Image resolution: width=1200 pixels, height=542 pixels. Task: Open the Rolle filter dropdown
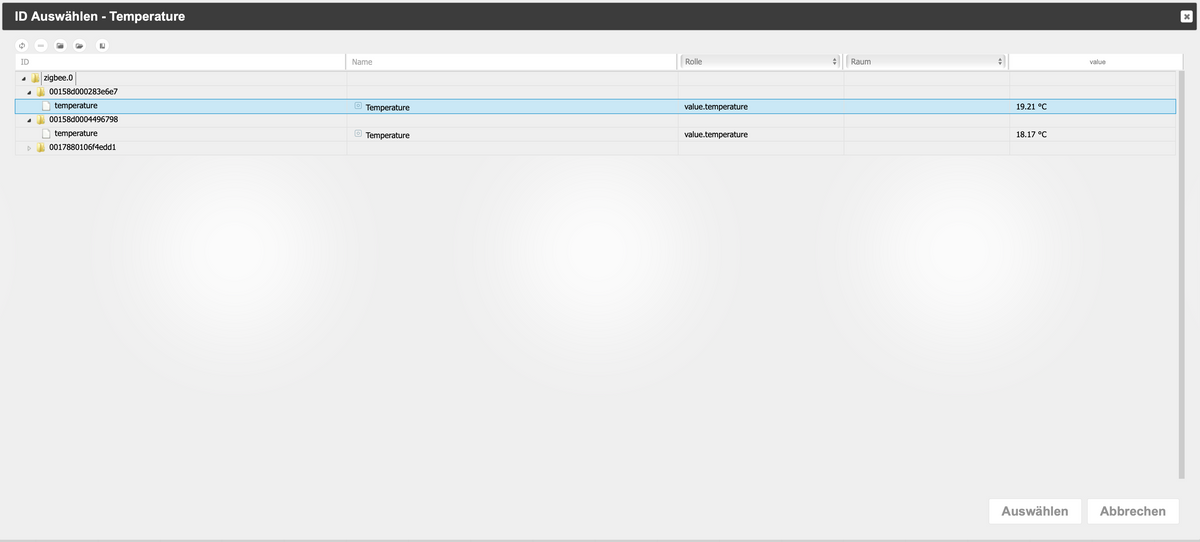coord(759,62)
